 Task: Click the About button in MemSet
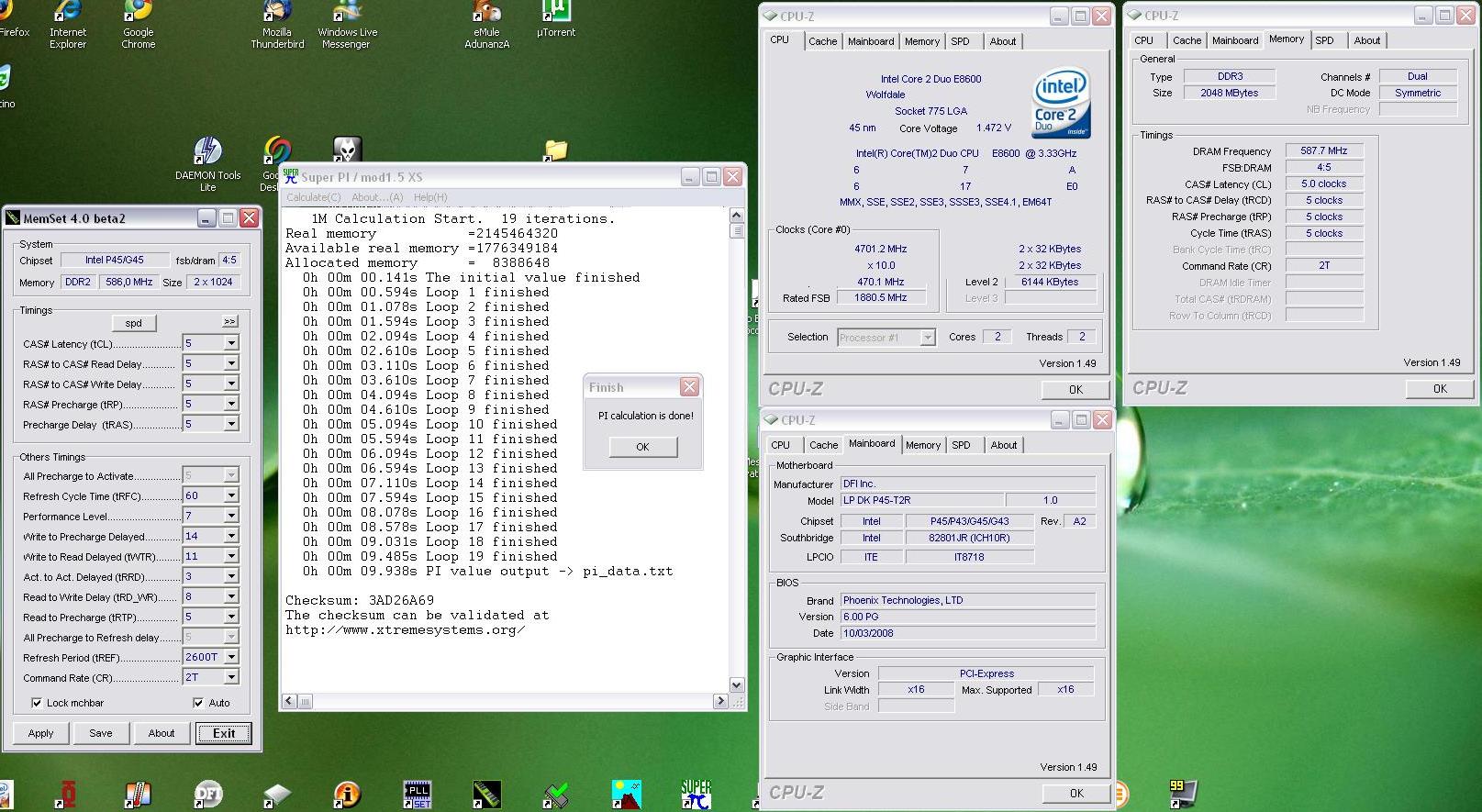(x=162, y=733)
